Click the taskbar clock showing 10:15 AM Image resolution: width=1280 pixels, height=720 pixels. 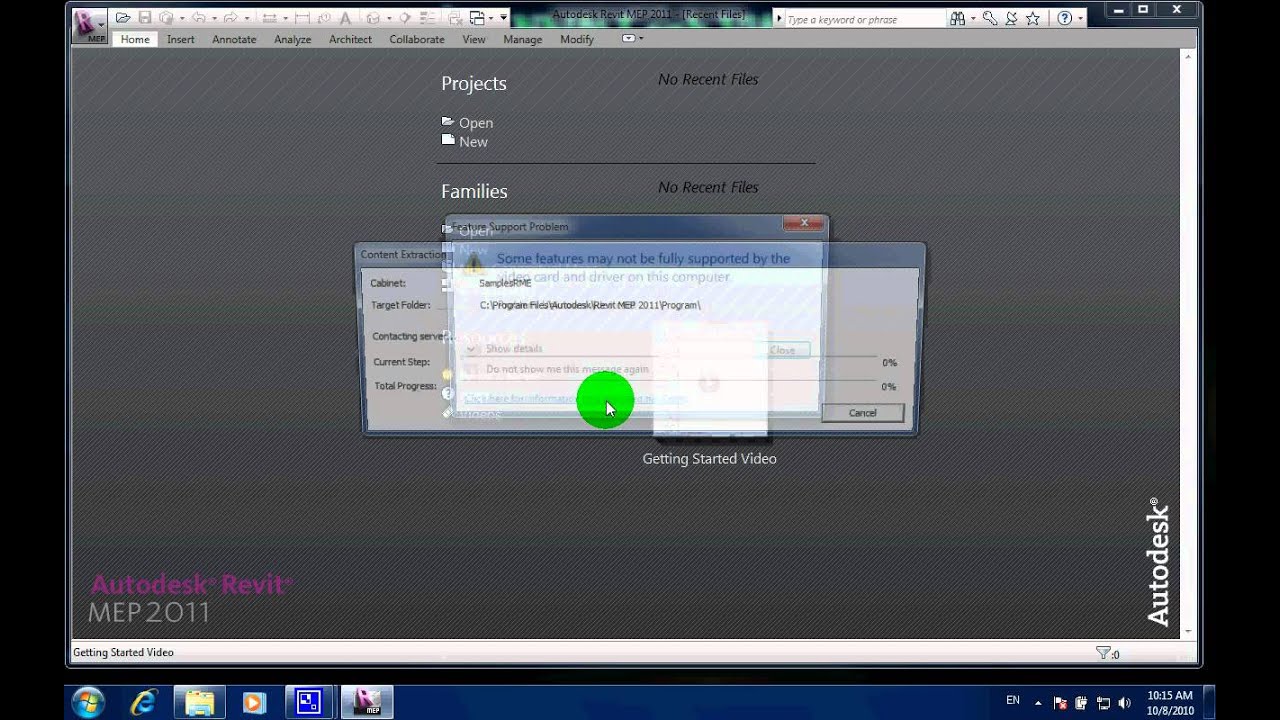[1169, 702]
